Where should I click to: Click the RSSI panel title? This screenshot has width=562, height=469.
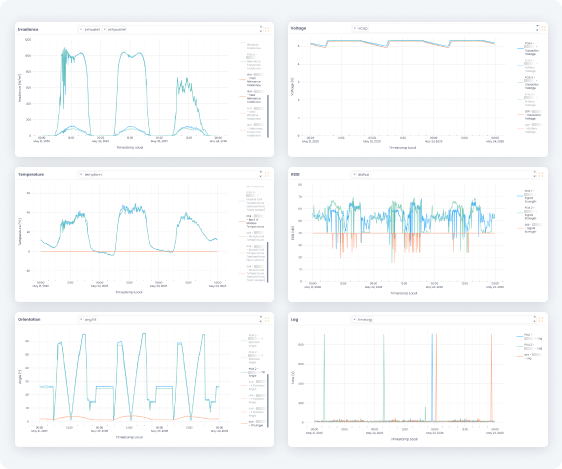click(x=295, y=174)
